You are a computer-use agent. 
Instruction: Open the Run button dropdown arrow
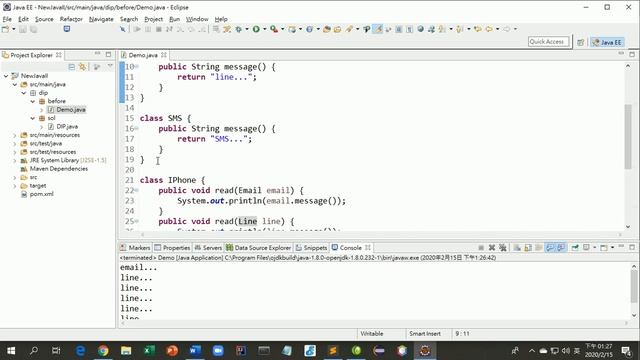(264, 29)
